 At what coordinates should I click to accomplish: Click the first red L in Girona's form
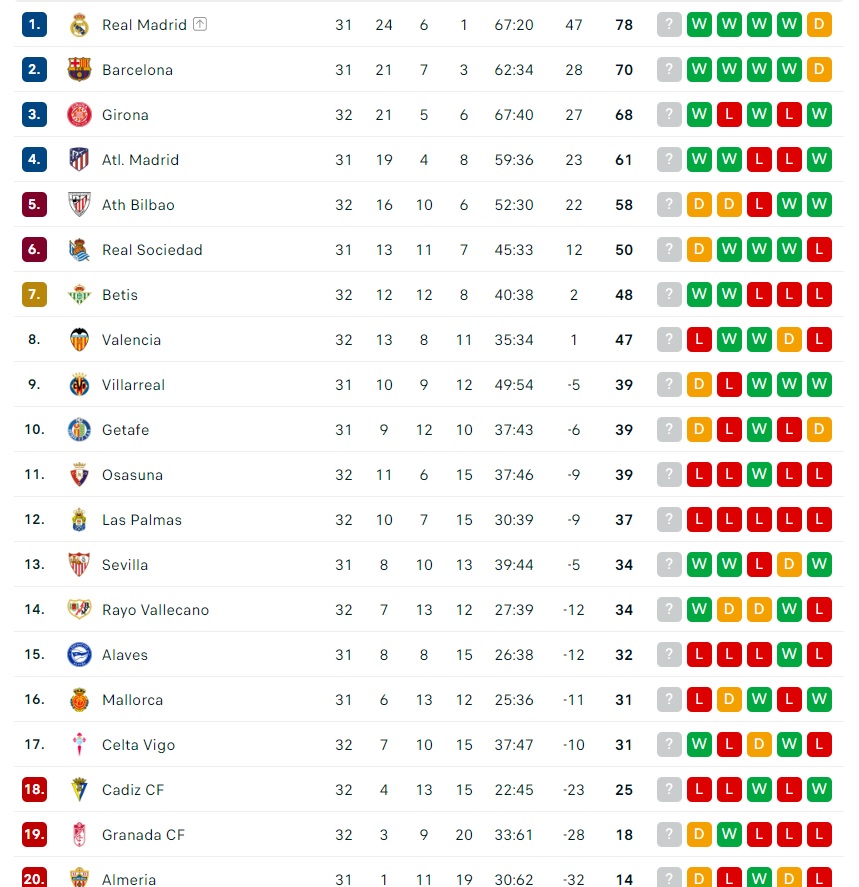point(729,114)
